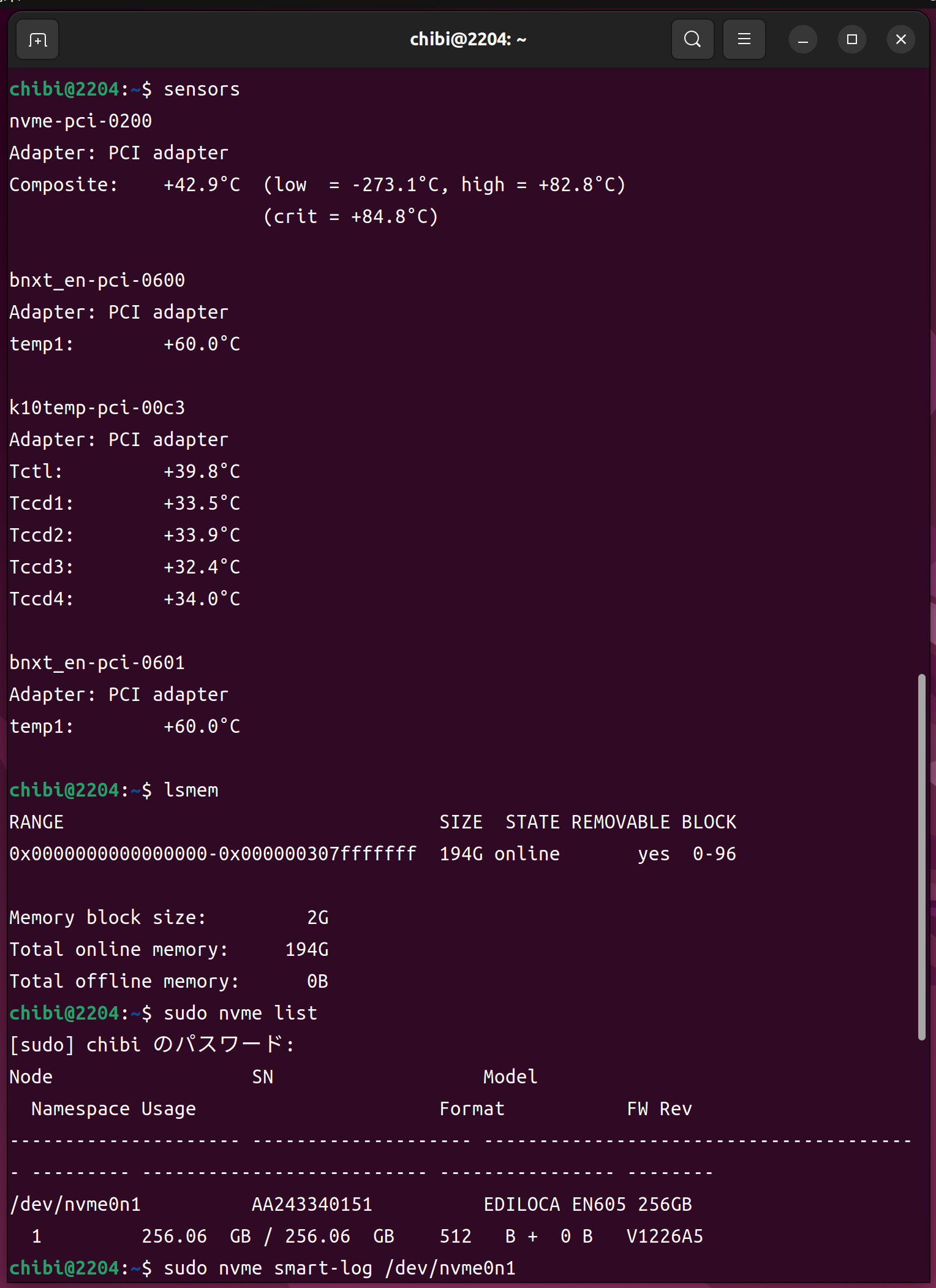Screen dimensions: 936x1288
Task: Click the /dev/nvme0n1 node entry
Action: coord(75,1205)
